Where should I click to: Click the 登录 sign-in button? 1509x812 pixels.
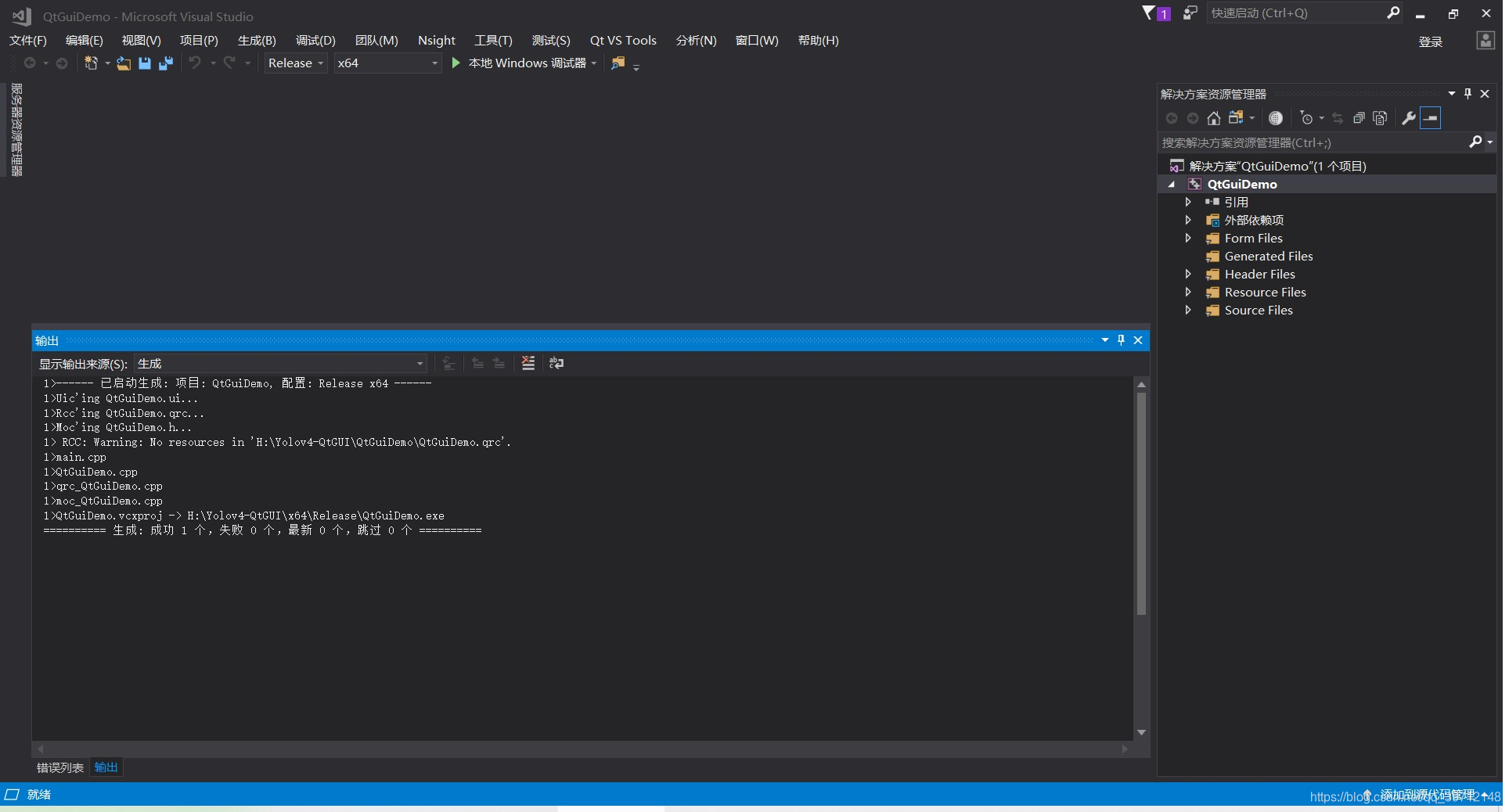[x=1430, y=42]
